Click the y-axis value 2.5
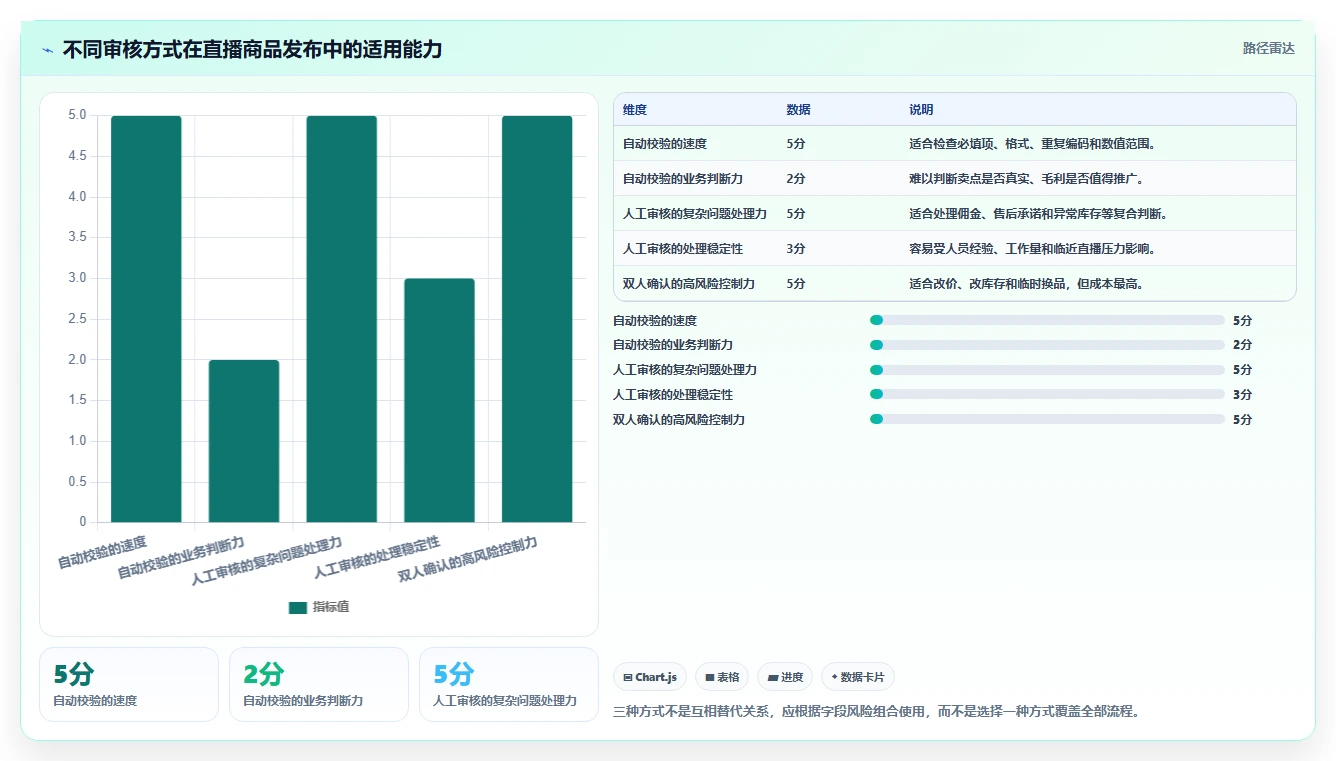The width and height of the screenshot is (1336, 761). 76,319
